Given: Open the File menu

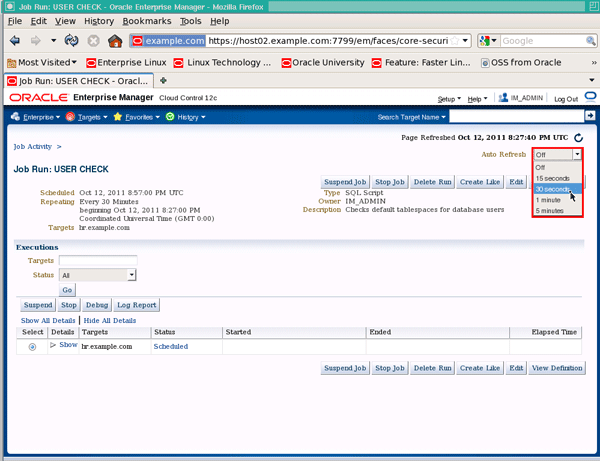Looking at the screenshot, I should click(x=15, y=21).
